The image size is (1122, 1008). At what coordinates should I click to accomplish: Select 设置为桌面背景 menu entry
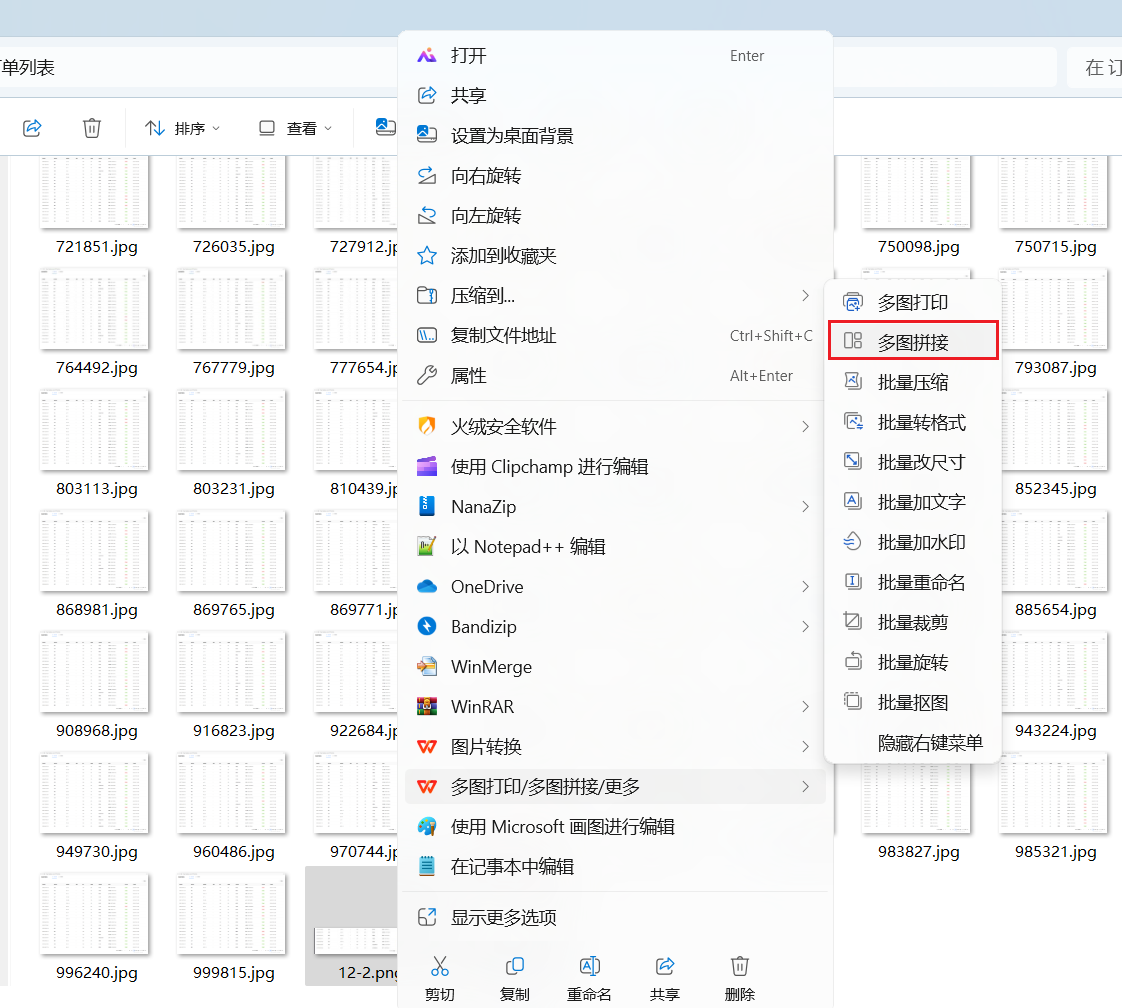512,136
